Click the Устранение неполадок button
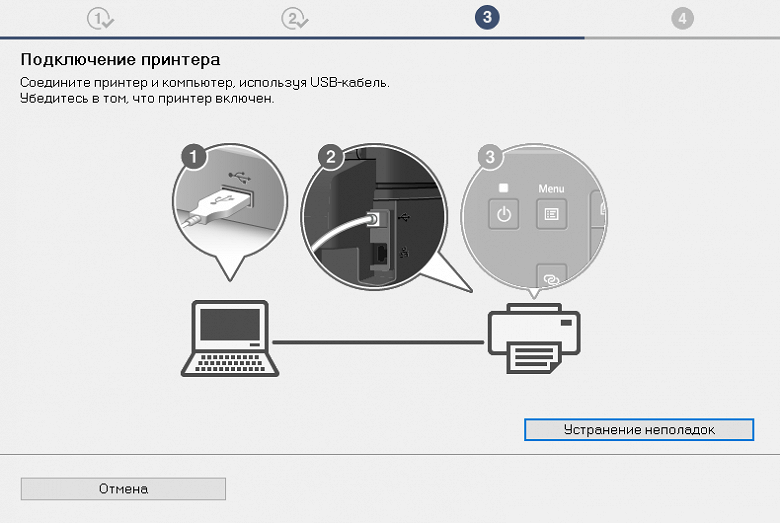 pyautogui.click(x=639, y=429)
